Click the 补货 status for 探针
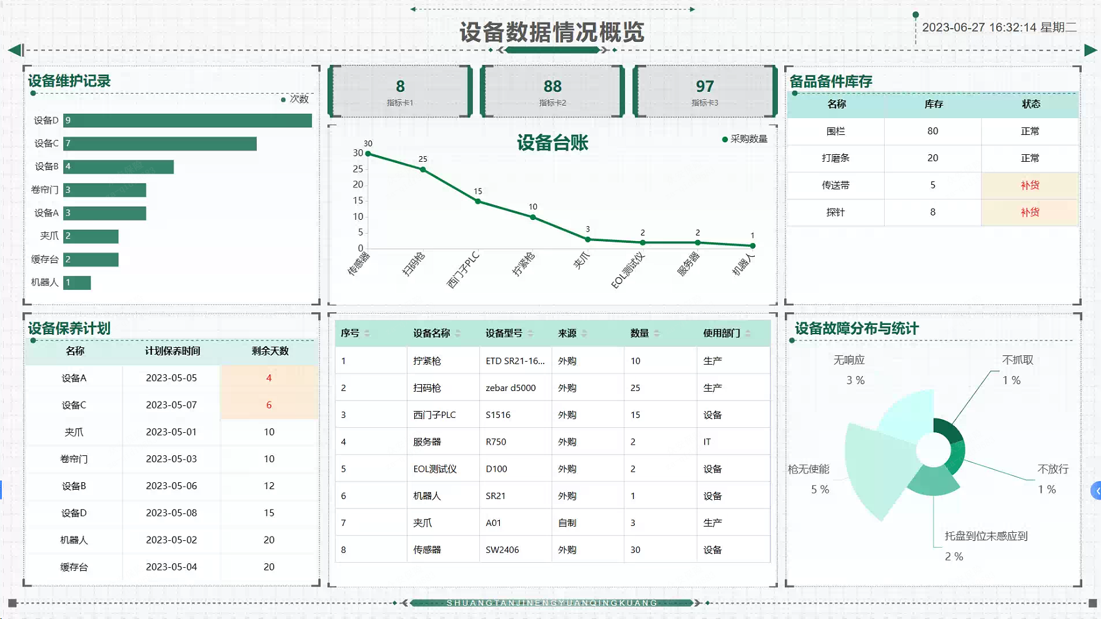Screen dimensions: 1101x619 [1029, 212]
